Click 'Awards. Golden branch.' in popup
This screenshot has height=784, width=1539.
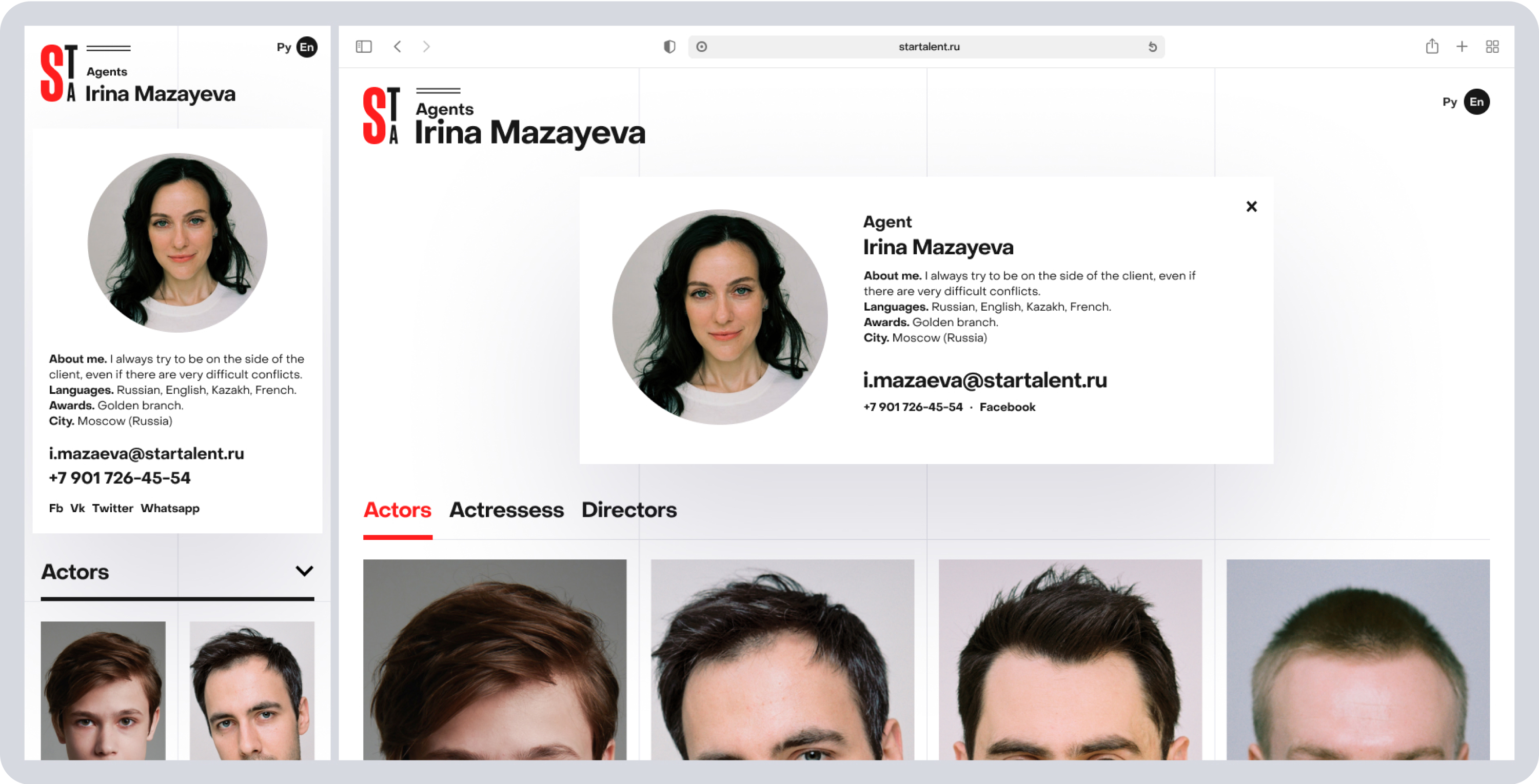tap(930, 323)
